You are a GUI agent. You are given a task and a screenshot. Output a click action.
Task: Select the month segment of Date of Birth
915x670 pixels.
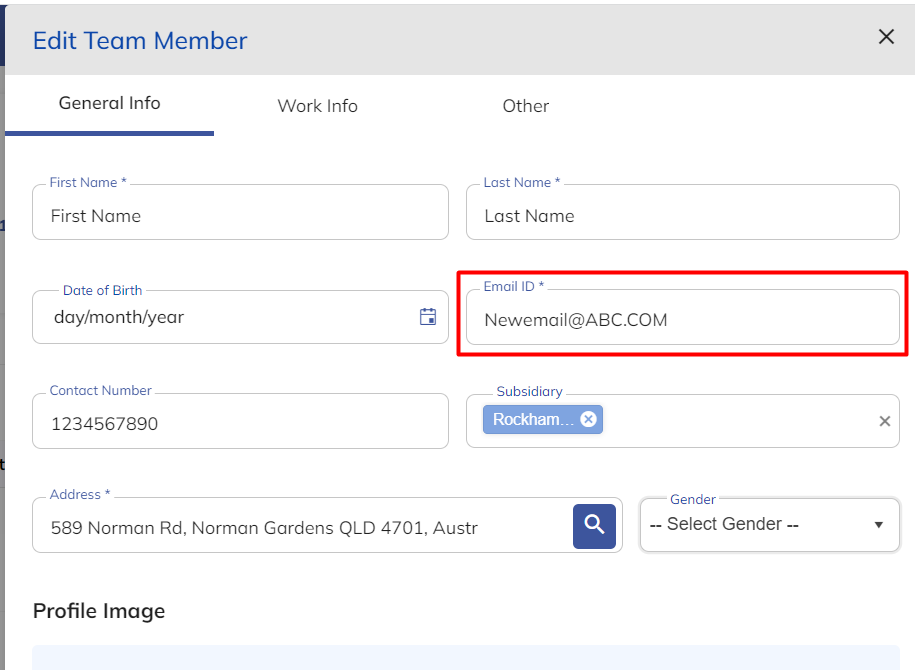118,318
